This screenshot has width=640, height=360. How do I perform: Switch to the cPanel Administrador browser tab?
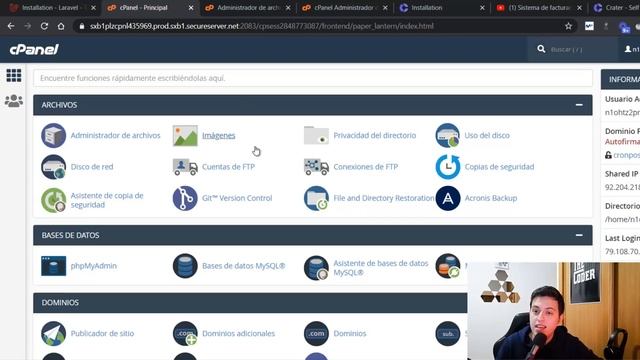tap(344, 8)
